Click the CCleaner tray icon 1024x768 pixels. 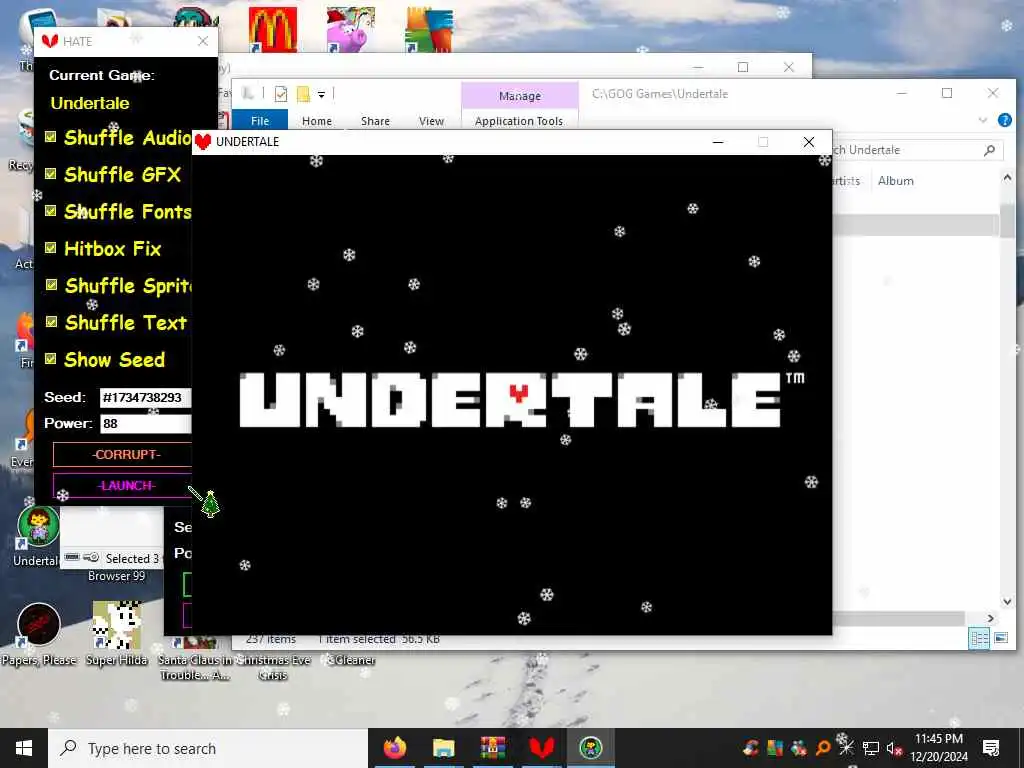[751, 748]
